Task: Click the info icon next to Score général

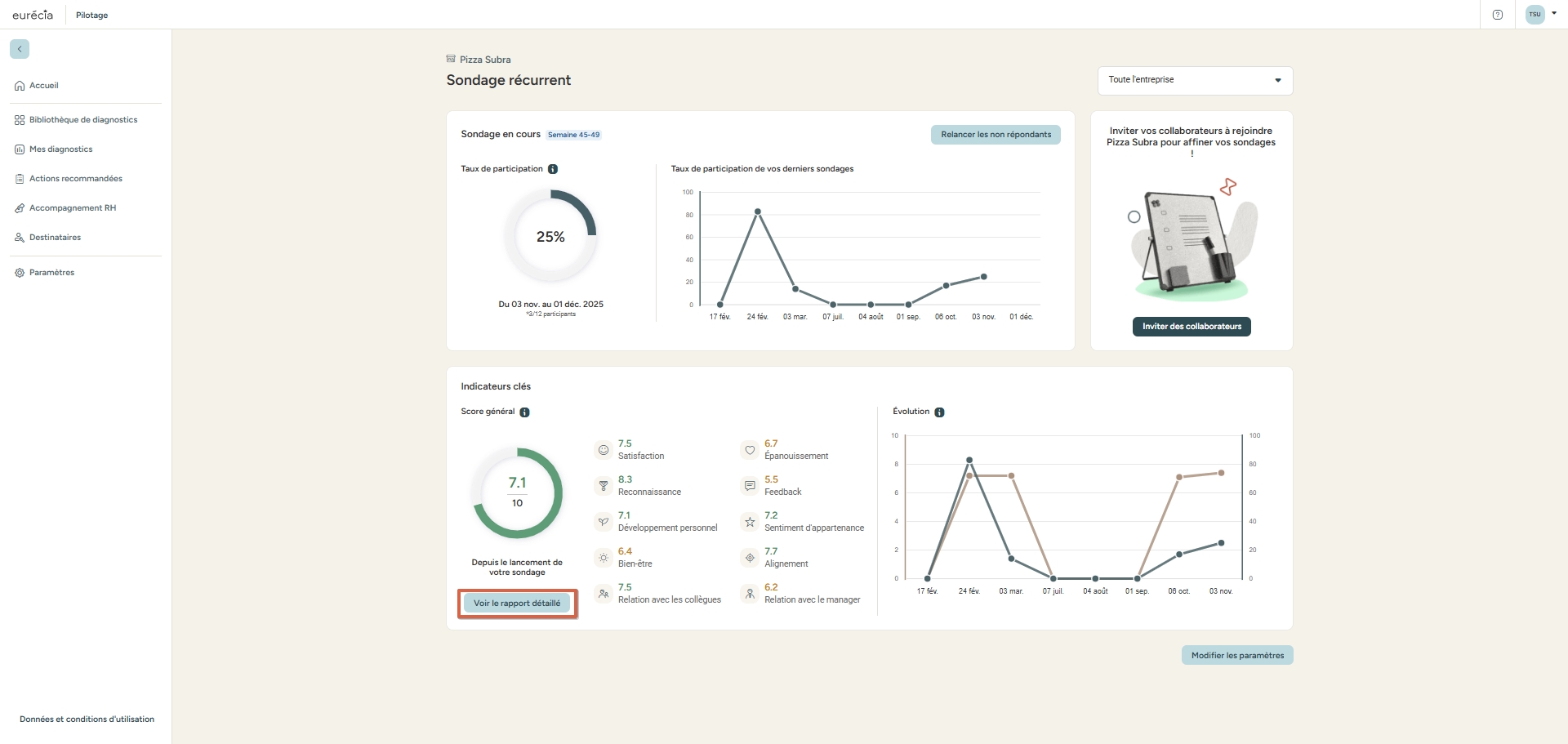Action: [525, 412]
